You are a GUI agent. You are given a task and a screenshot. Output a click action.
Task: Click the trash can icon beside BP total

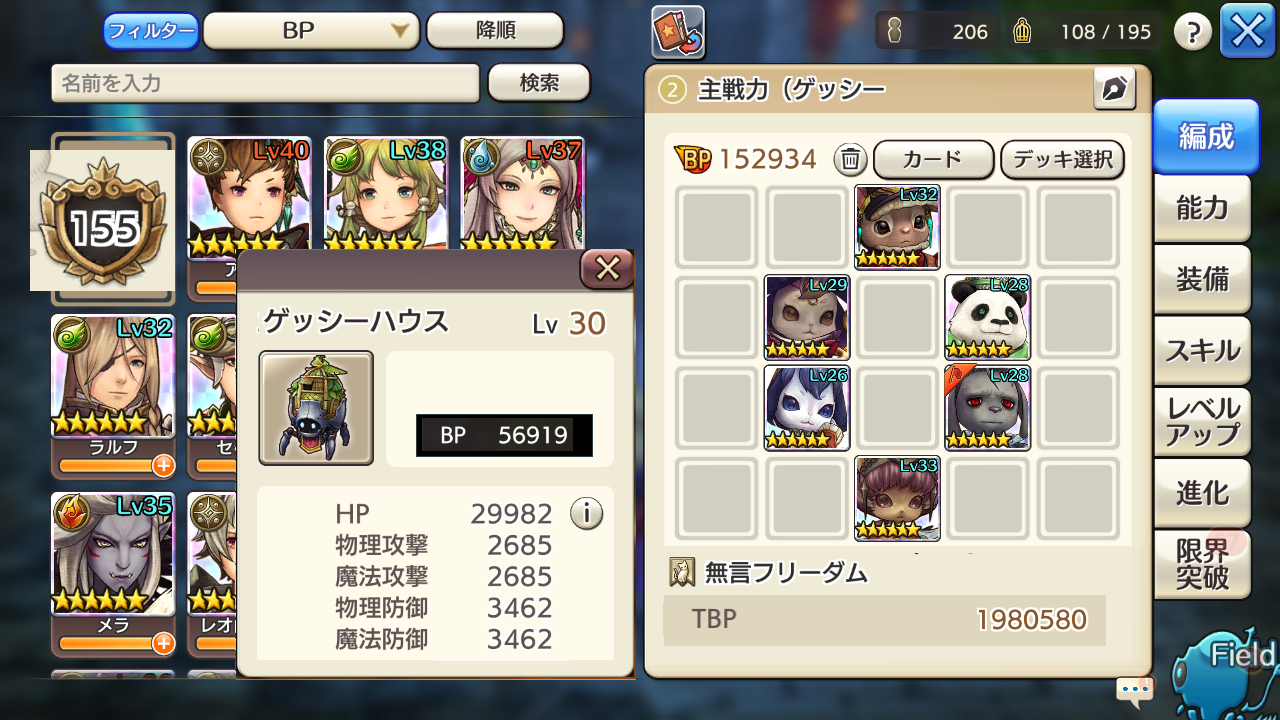click(x=850, y=159)
